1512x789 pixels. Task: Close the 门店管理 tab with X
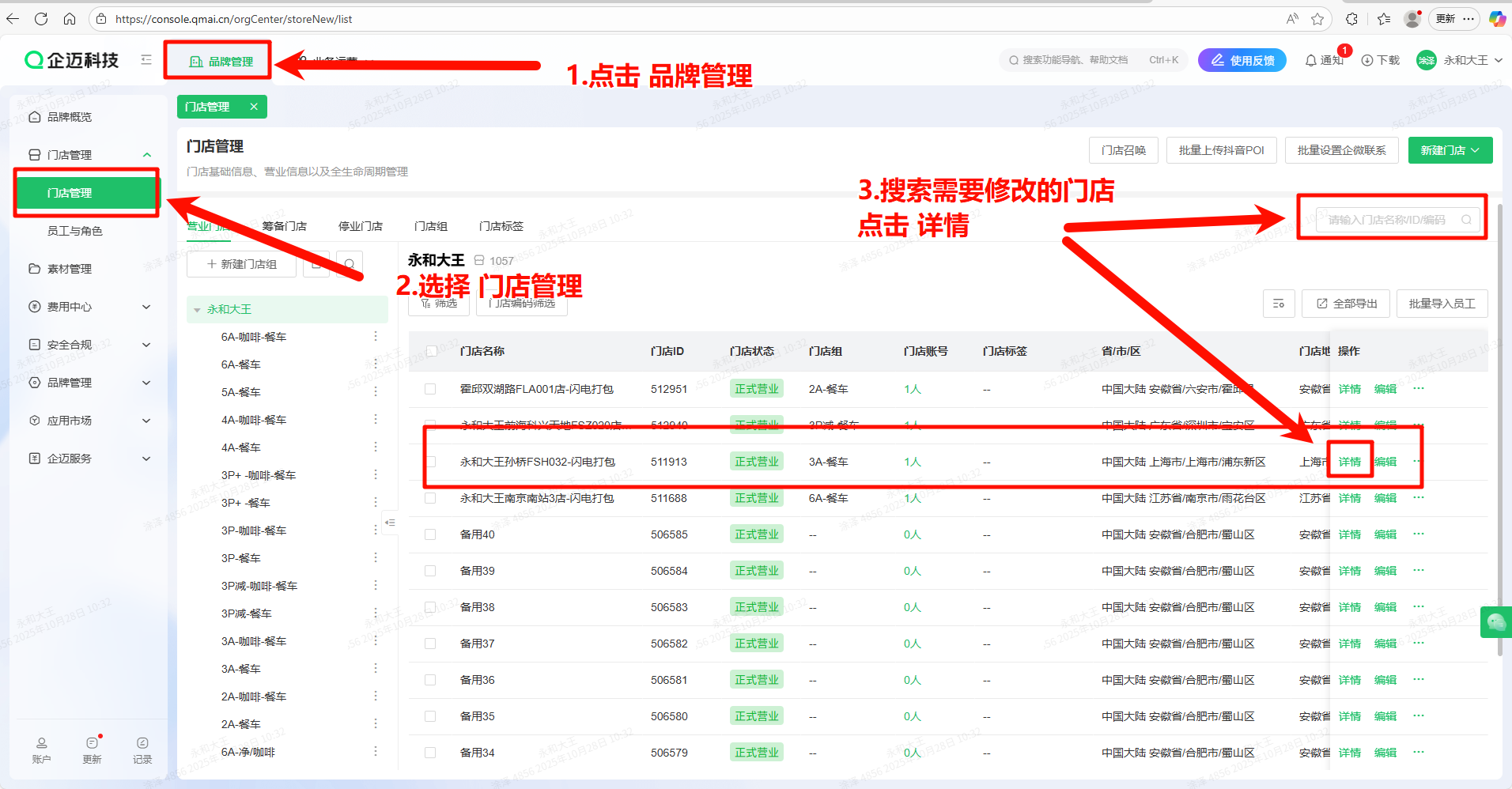pos(254,107)
